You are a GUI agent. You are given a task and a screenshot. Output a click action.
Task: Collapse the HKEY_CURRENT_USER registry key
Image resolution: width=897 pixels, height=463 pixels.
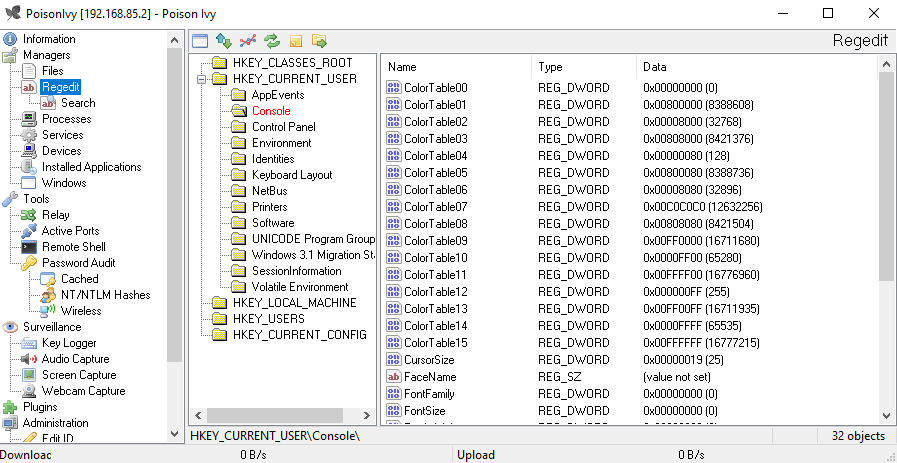click(201, 79)
